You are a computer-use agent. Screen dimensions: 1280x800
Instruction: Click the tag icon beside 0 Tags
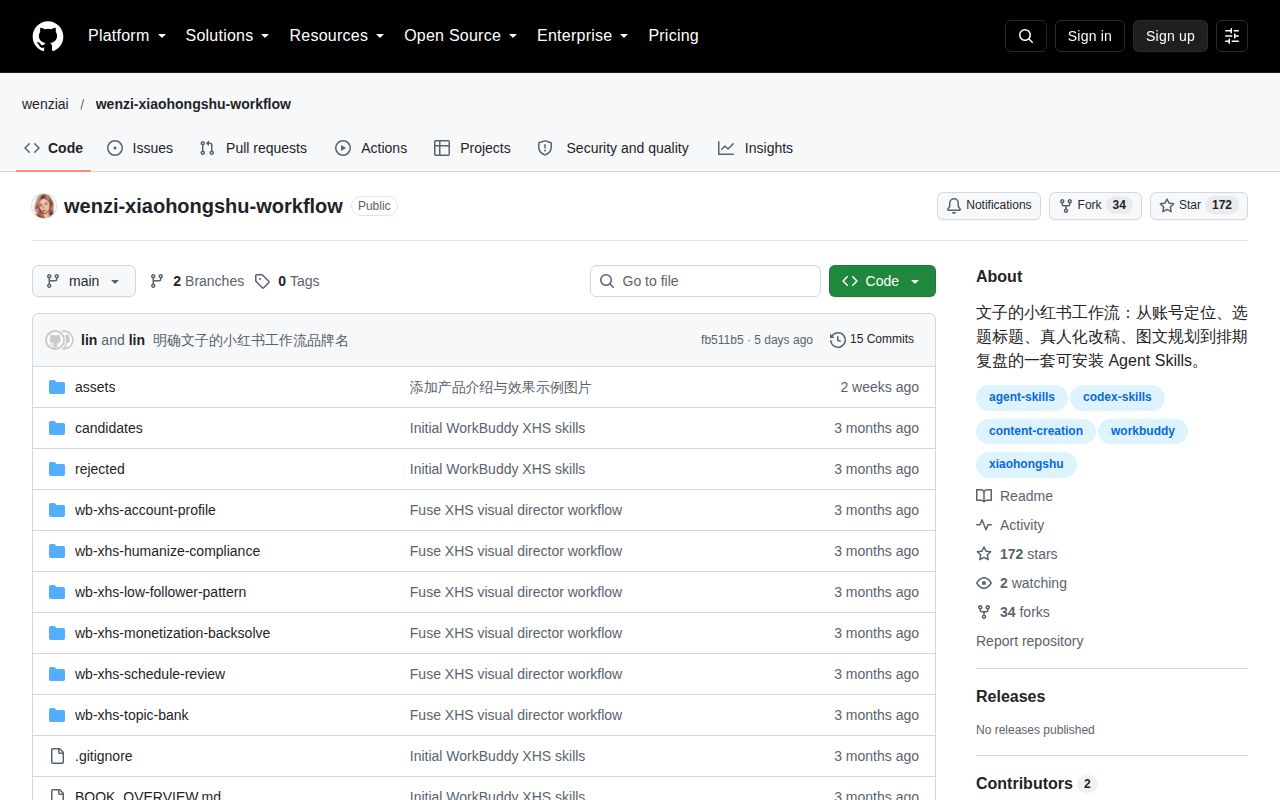point(262,281)
